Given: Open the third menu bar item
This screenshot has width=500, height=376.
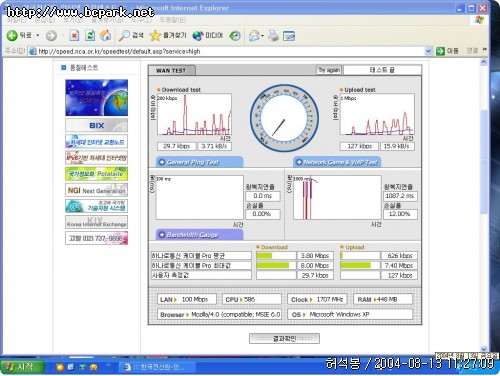Looking at the screenshot, I should [x=73, y=20].
